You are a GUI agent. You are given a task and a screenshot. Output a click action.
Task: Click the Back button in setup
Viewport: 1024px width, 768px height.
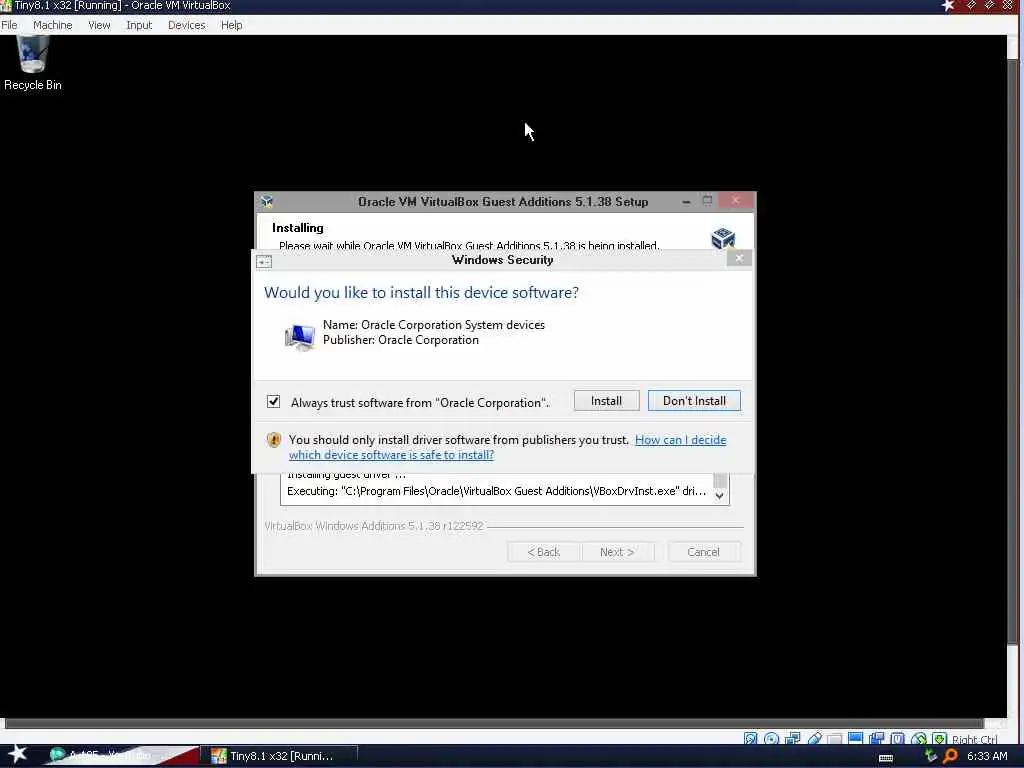click(543, 552)
